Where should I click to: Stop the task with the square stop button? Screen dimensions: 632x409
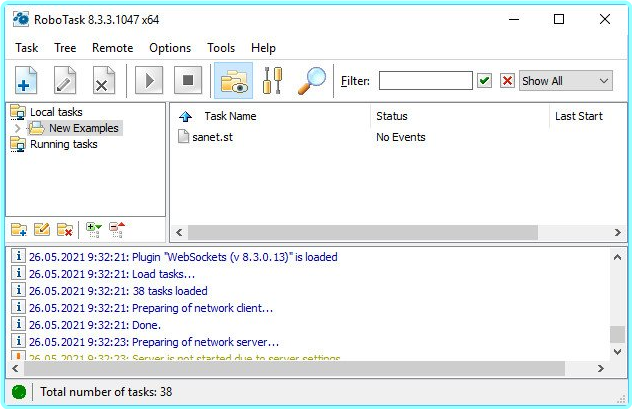[x=187, y=81]
